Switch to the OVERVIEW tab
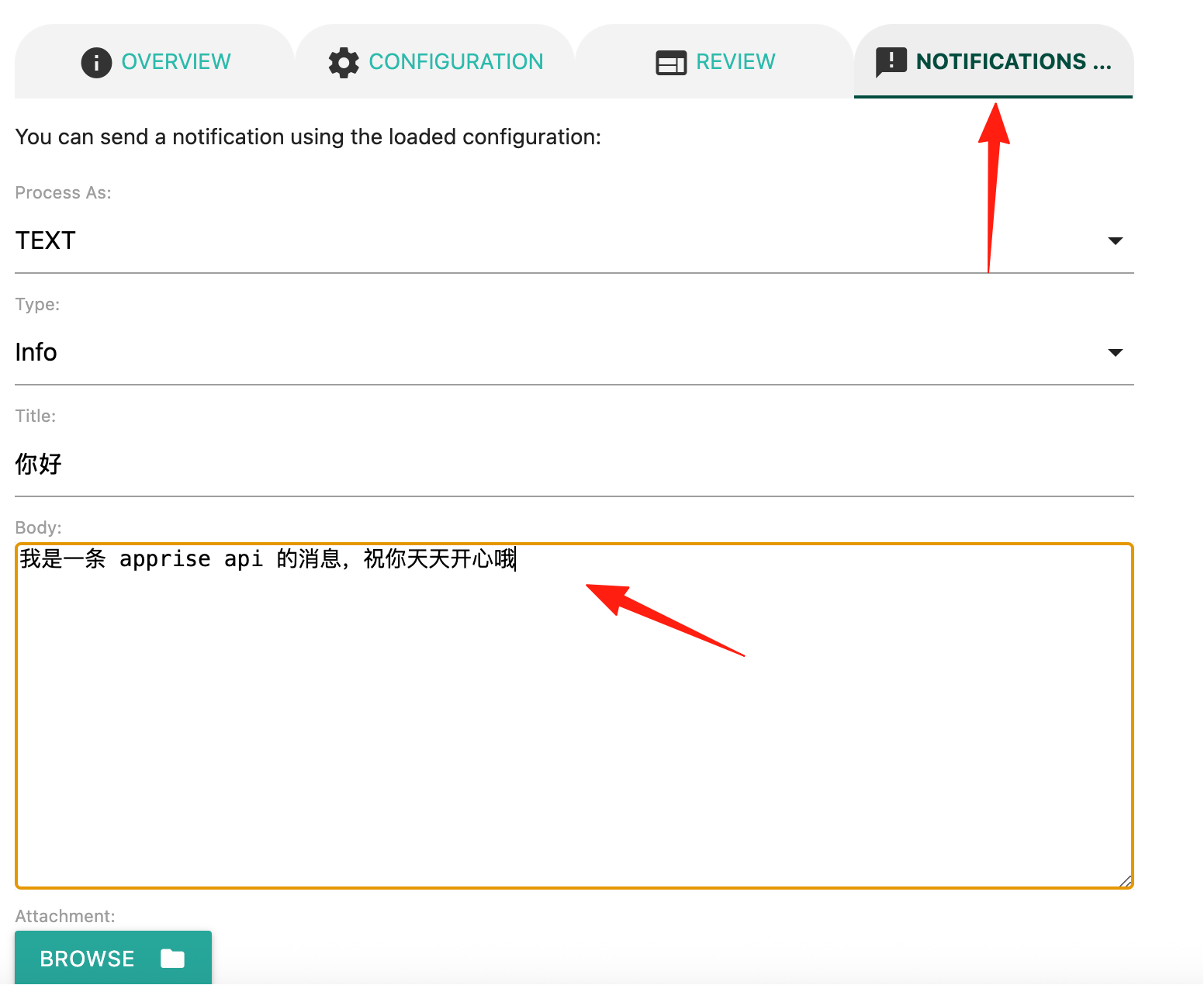The width and height of the screenshot is (1204, 985). [x=155, y=61]
